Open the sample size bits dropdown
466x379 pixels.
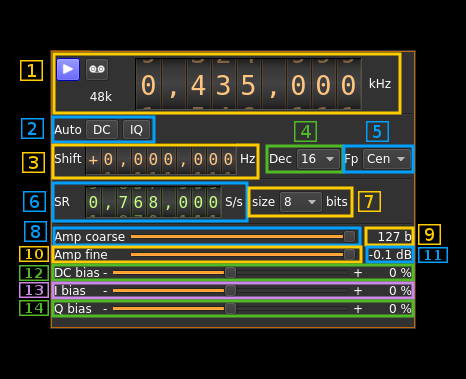pos(301,202)
